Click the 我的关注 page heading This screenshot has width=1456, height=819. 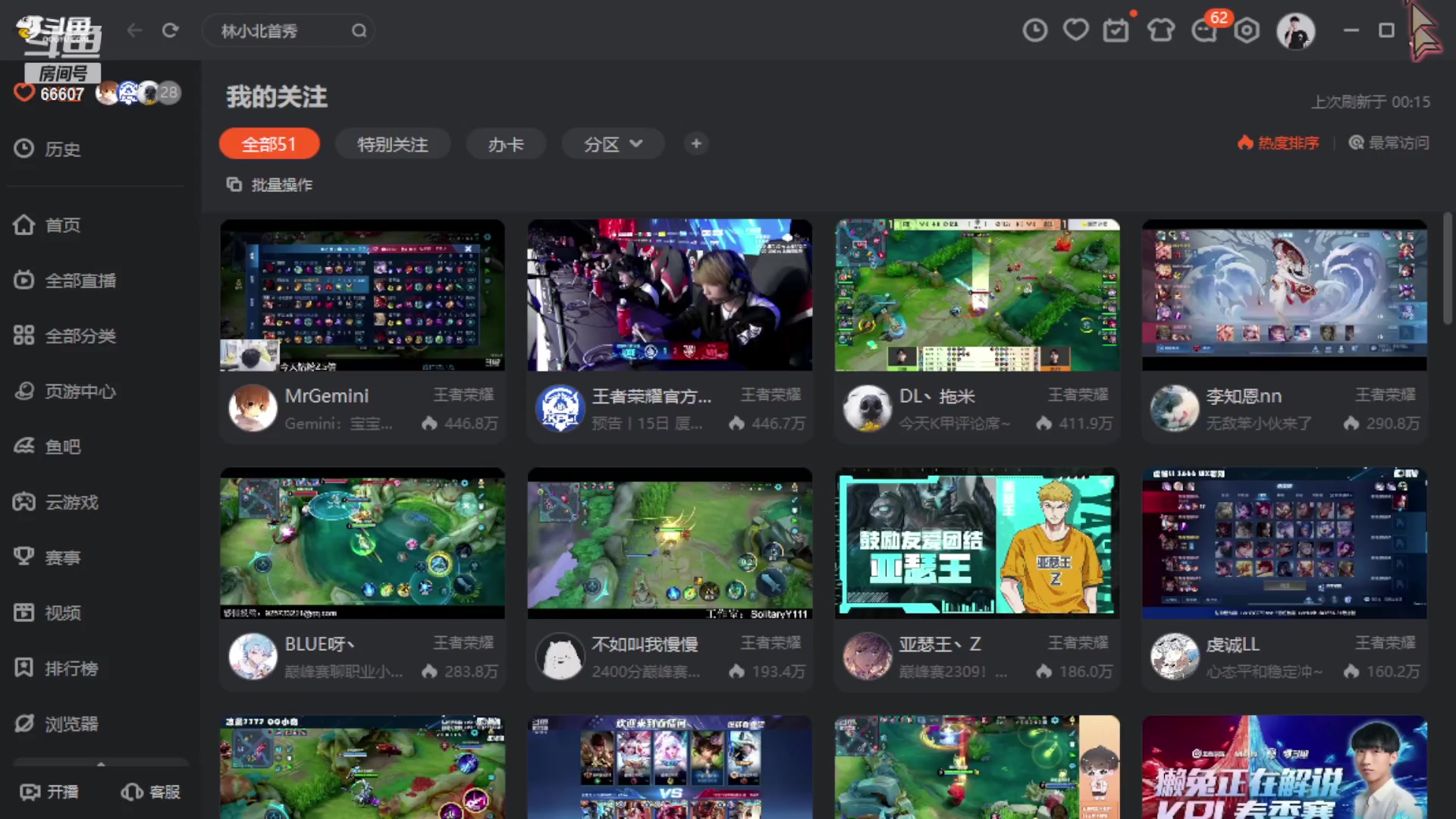pyautogui.click(x=277, y=97)
